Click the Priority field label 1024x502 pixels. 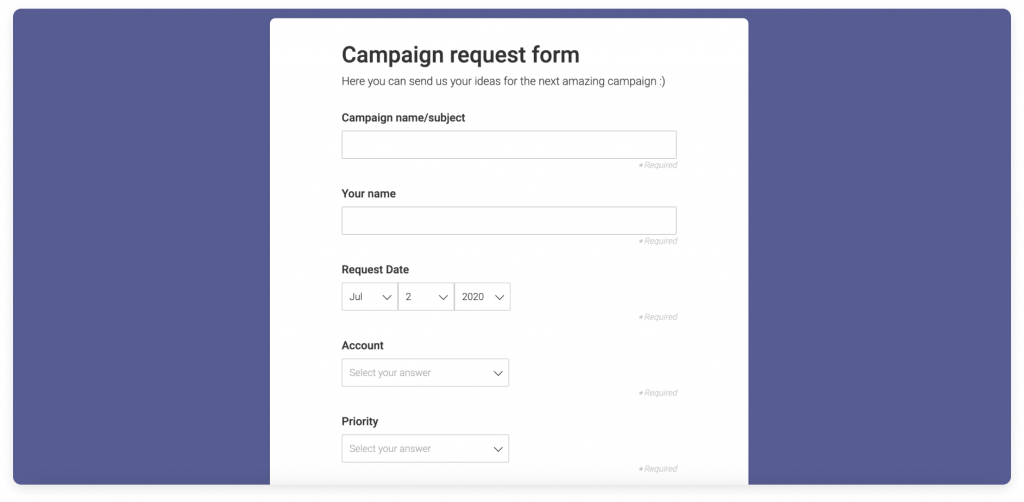pyautogui.click(x=360, y=422)
